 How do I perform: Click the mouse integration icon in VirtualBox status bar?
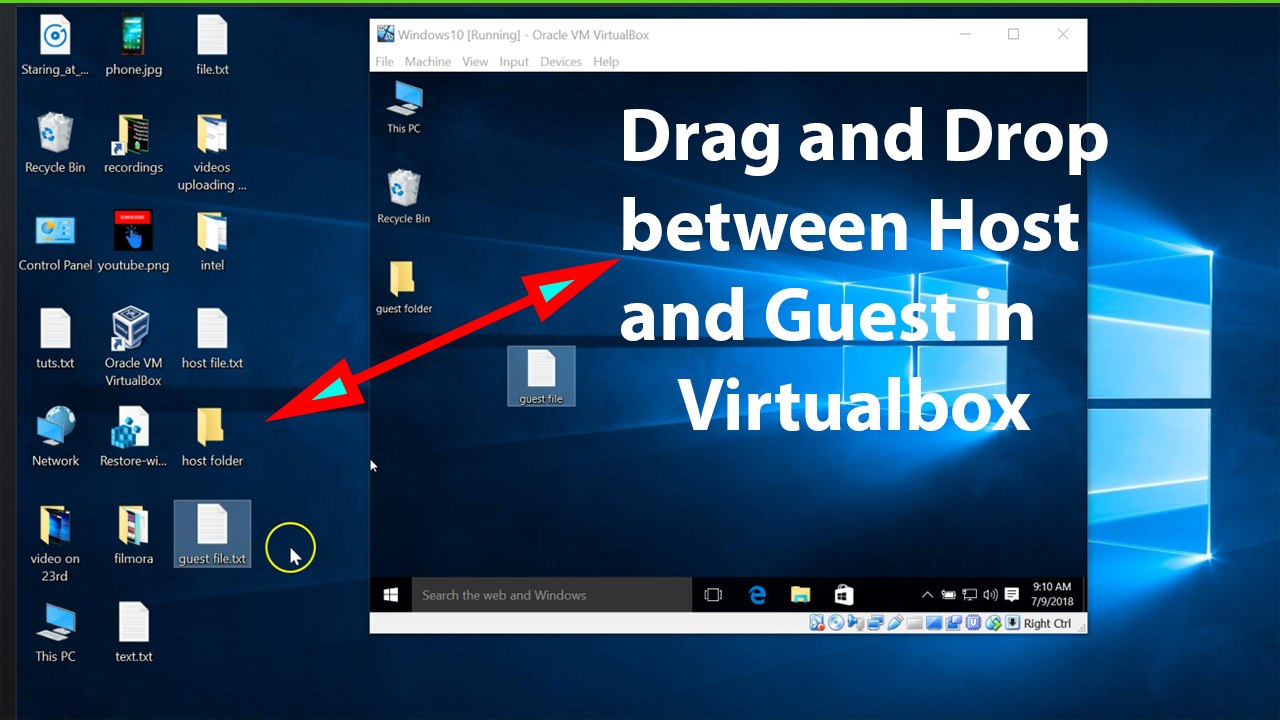tap(993, 623)
